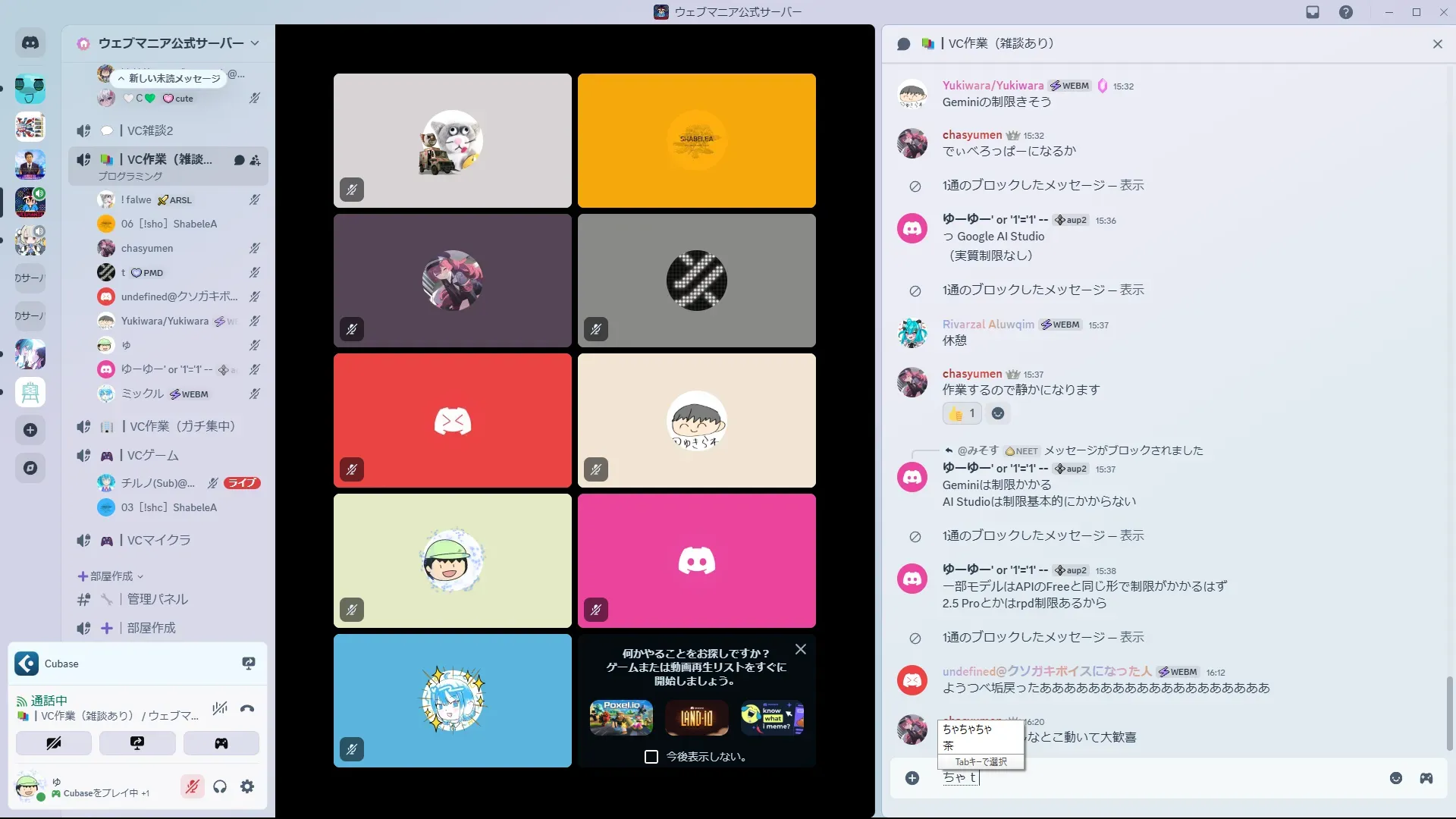Open the Poxel.io game thumbnail
Viewport: 1456px width, 819px height.
point(621,717)
